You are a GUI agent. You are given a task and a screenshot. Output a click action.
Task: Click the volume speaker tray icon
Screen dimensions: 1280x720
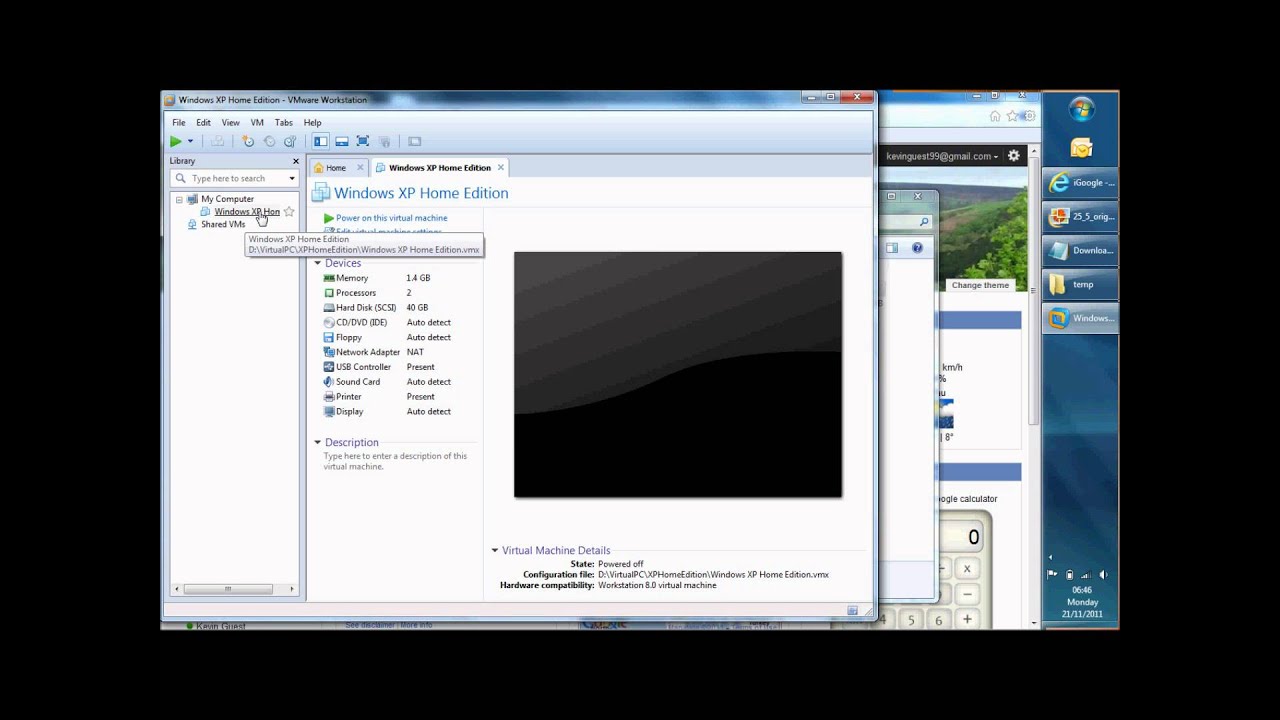coord(1103,575)
